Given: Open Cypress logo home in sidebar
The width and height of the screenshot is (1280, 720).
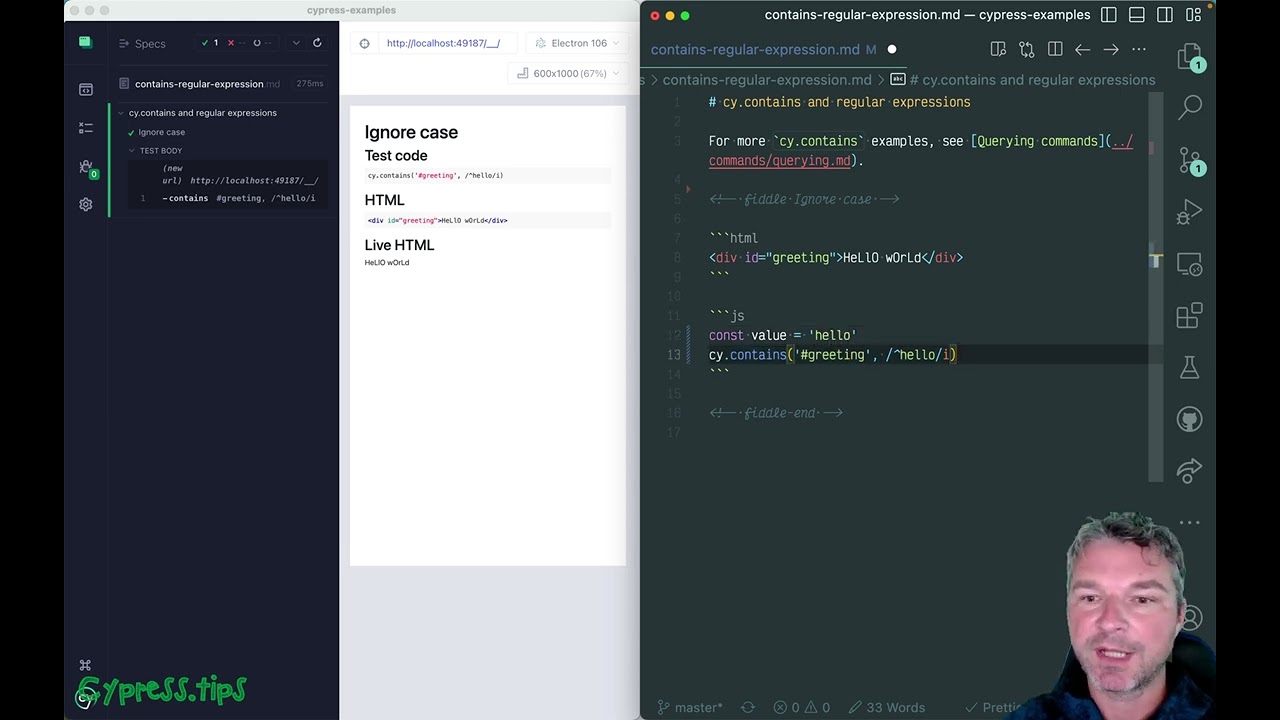Looking at the screenshot, I should pyautogui.click(x=85, y=43).
